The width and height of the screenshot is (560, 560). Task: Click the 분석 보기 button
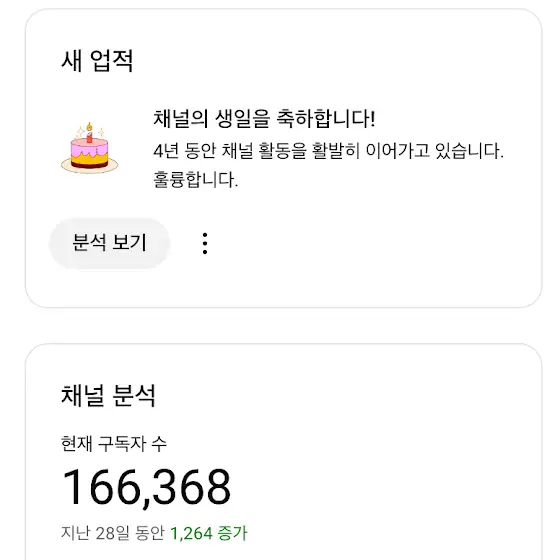(x=109, y=243)
